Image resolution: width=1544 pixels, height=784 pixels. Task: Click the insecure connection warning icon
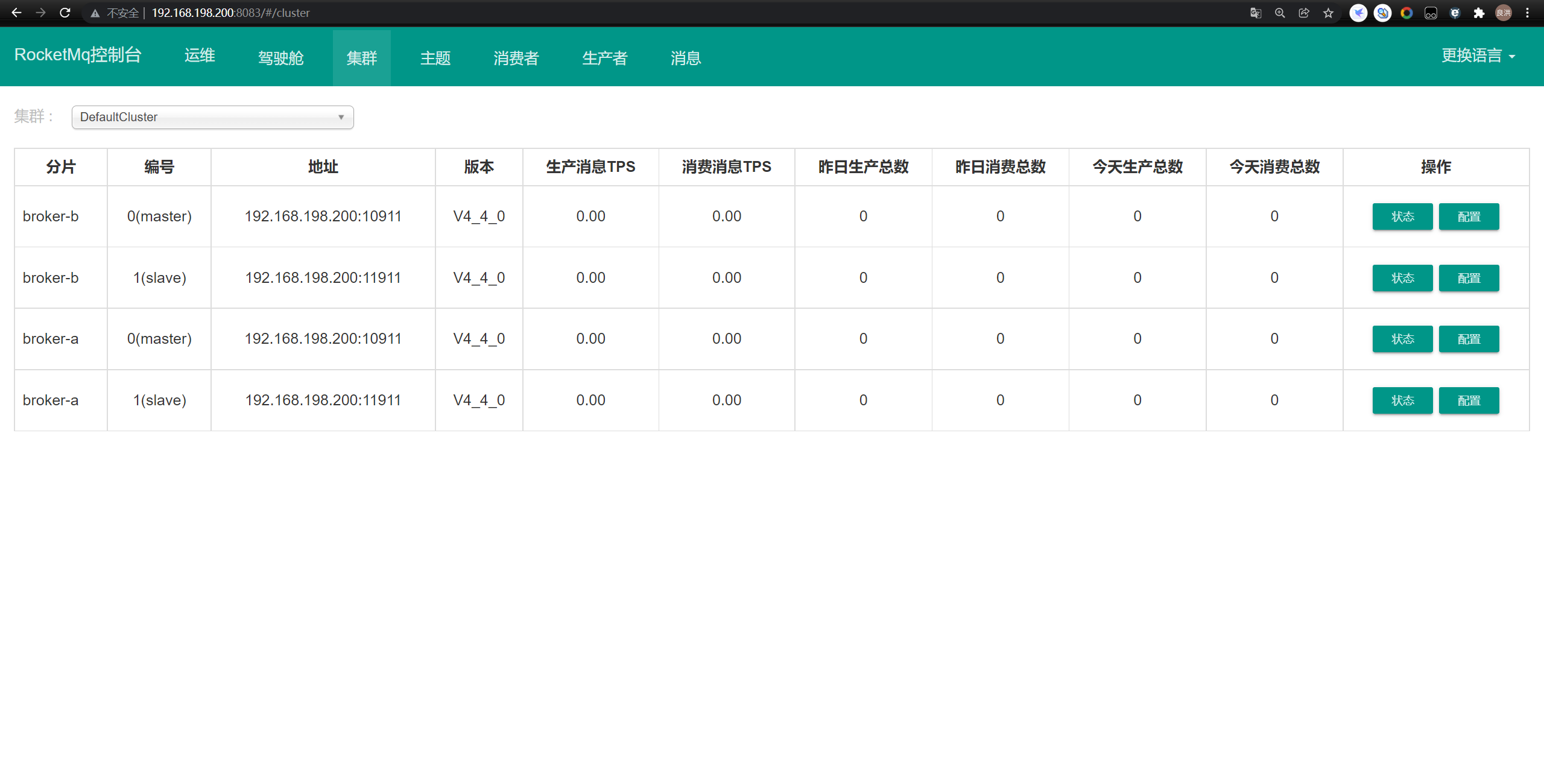pos(95,13)
